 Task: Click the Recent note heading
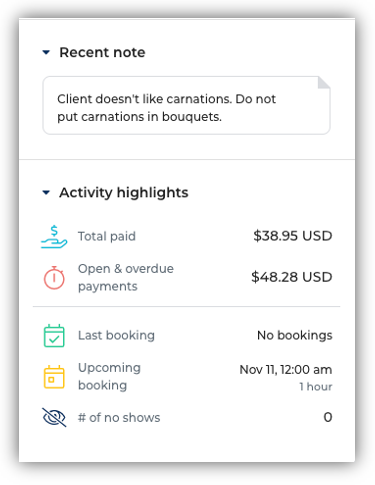pyautogui.click(x=102, y=52)
